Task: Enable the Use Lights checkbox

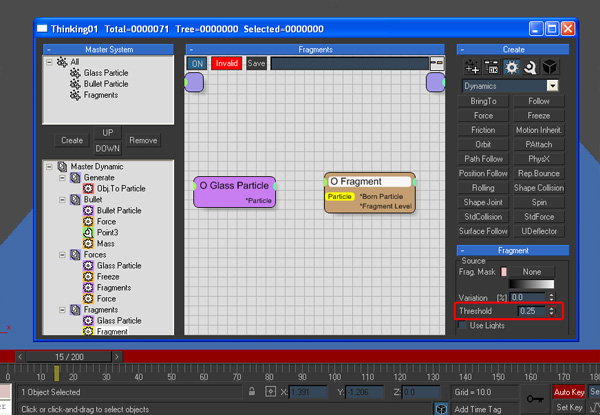Action: (463, 325)
